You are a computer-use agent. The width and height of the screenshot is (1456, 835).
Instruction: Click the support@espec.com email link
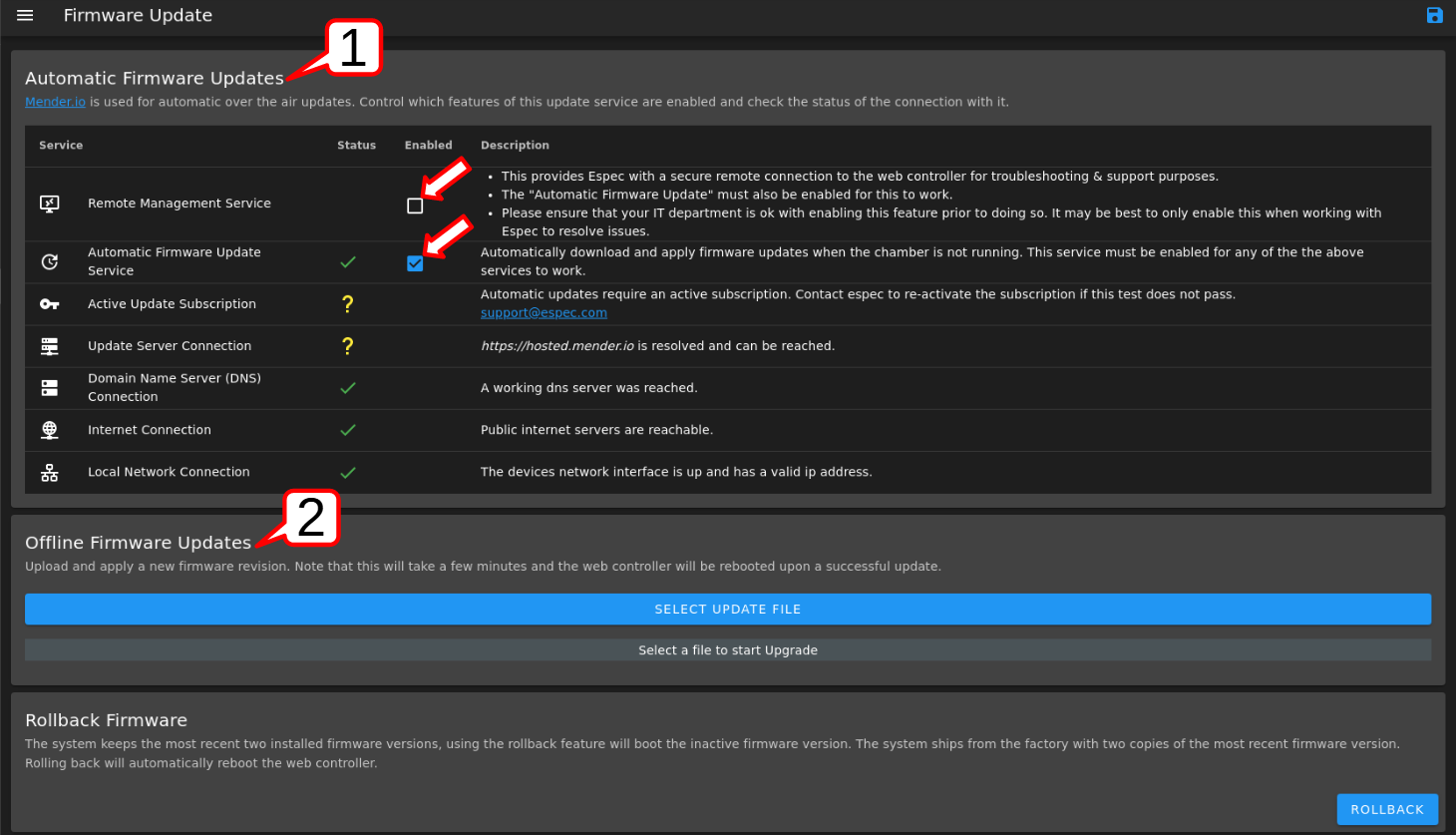544,312
